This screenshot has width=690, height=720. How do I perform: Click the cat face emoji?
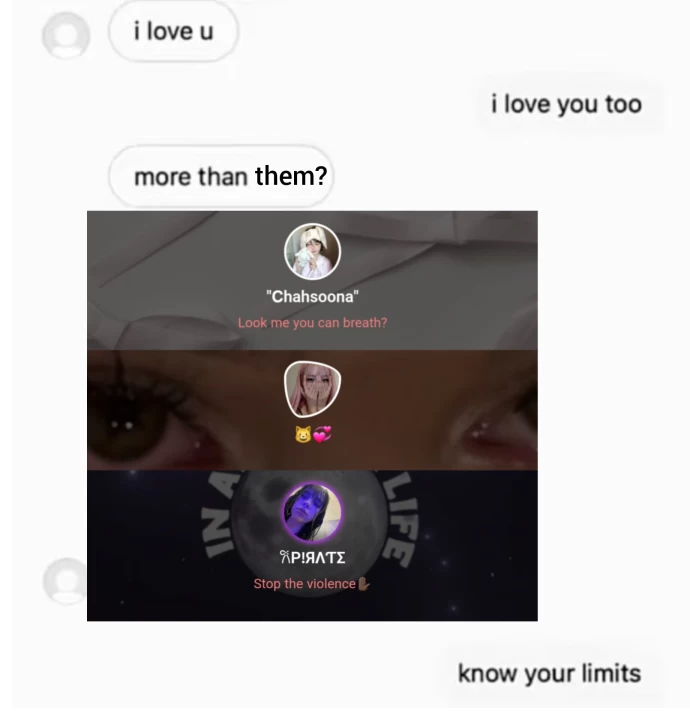[303, 434]
